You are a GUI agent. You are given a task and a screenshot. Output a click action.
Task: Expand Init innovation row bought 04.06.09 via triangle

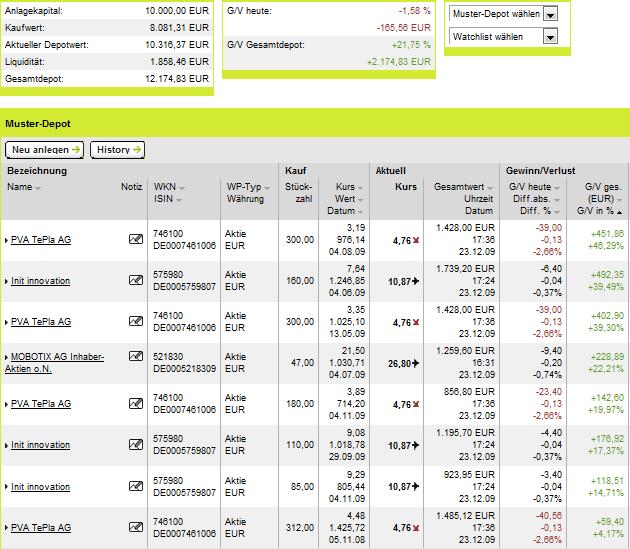(x=6, y=281)
